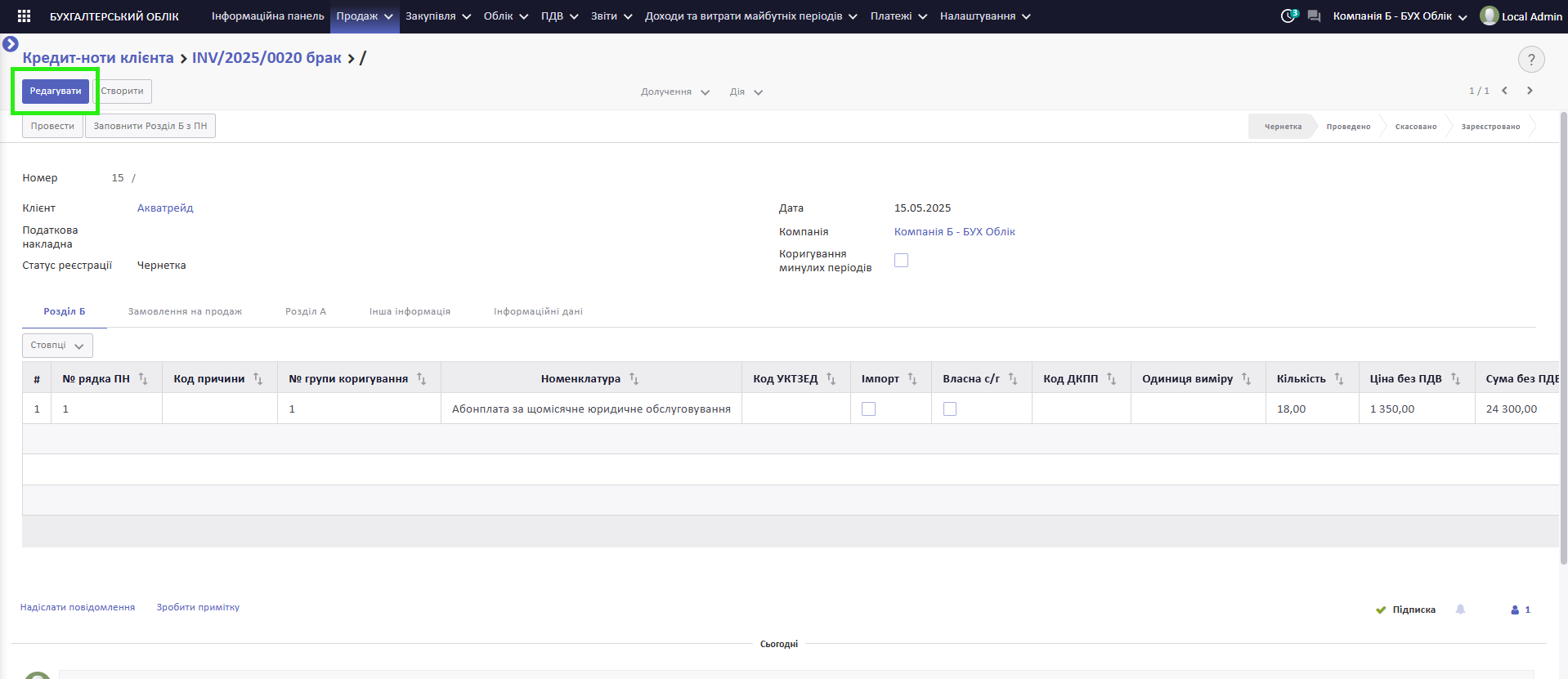1568x679 pixels.
Task: Open the Акватрейд client link
Action: 165,208
